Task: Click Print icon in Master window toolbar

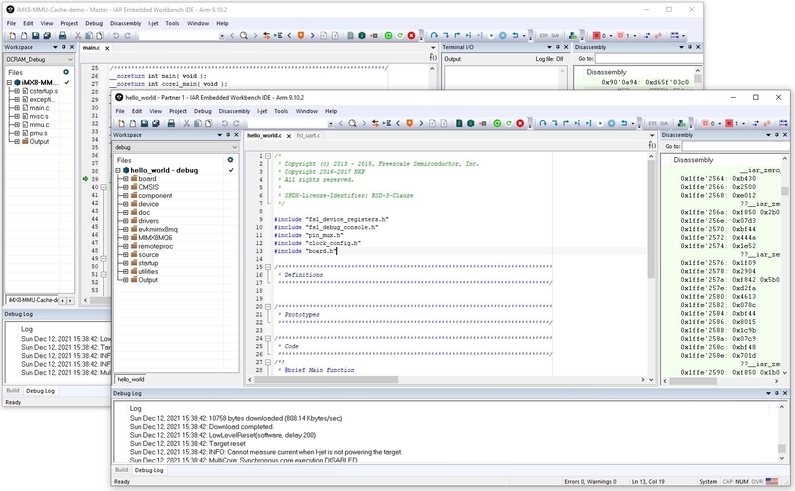Action: [x=62, y=36]
